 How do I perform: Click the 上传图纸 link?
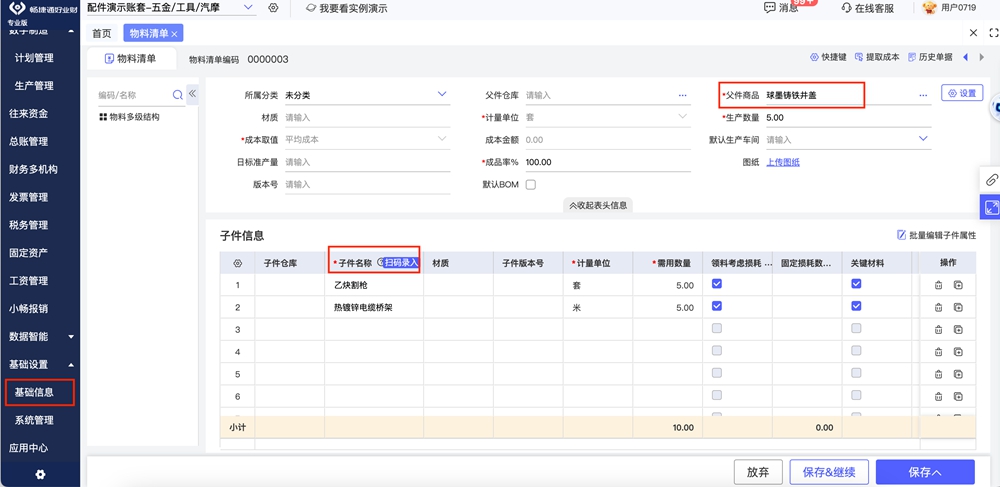[x=783, y=162]
